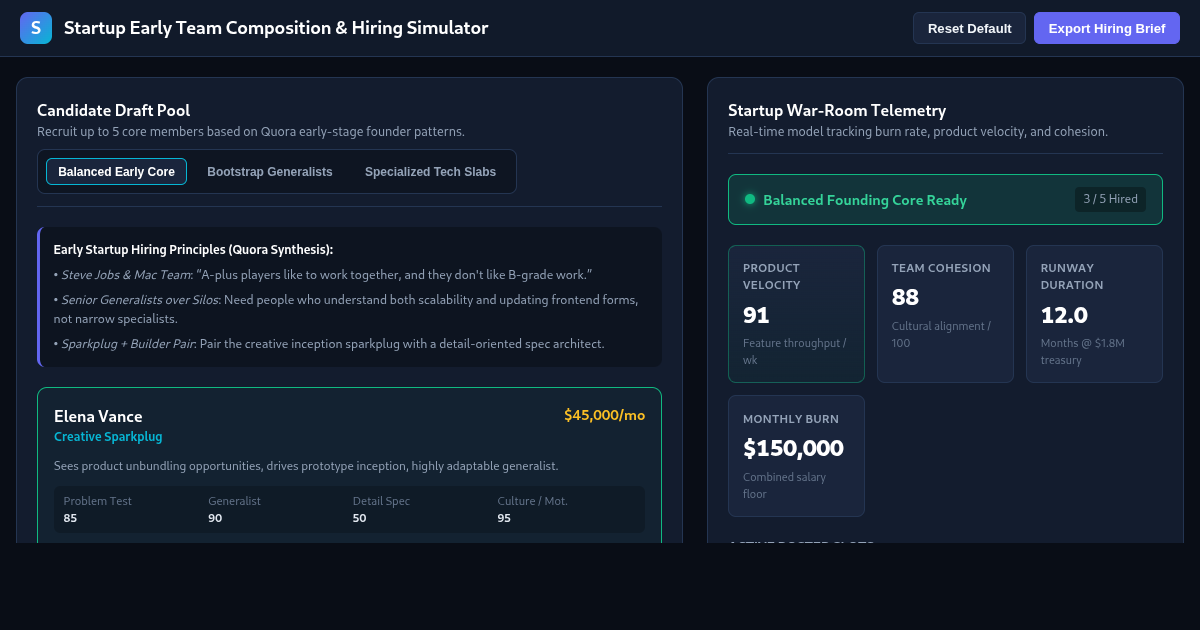Click the Candidate Draft Pool heading

click(x=113, y=110)
